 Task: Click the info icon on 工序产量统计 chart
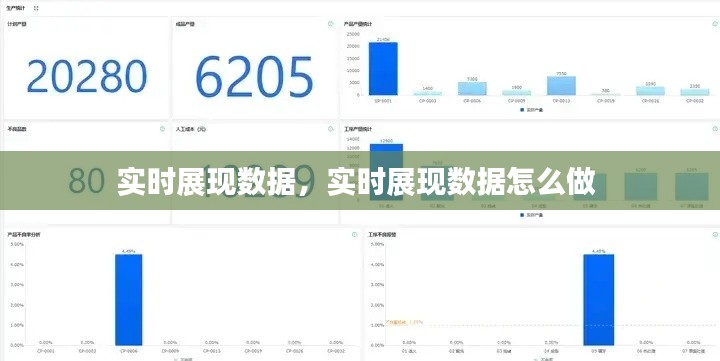pos(715,129)
